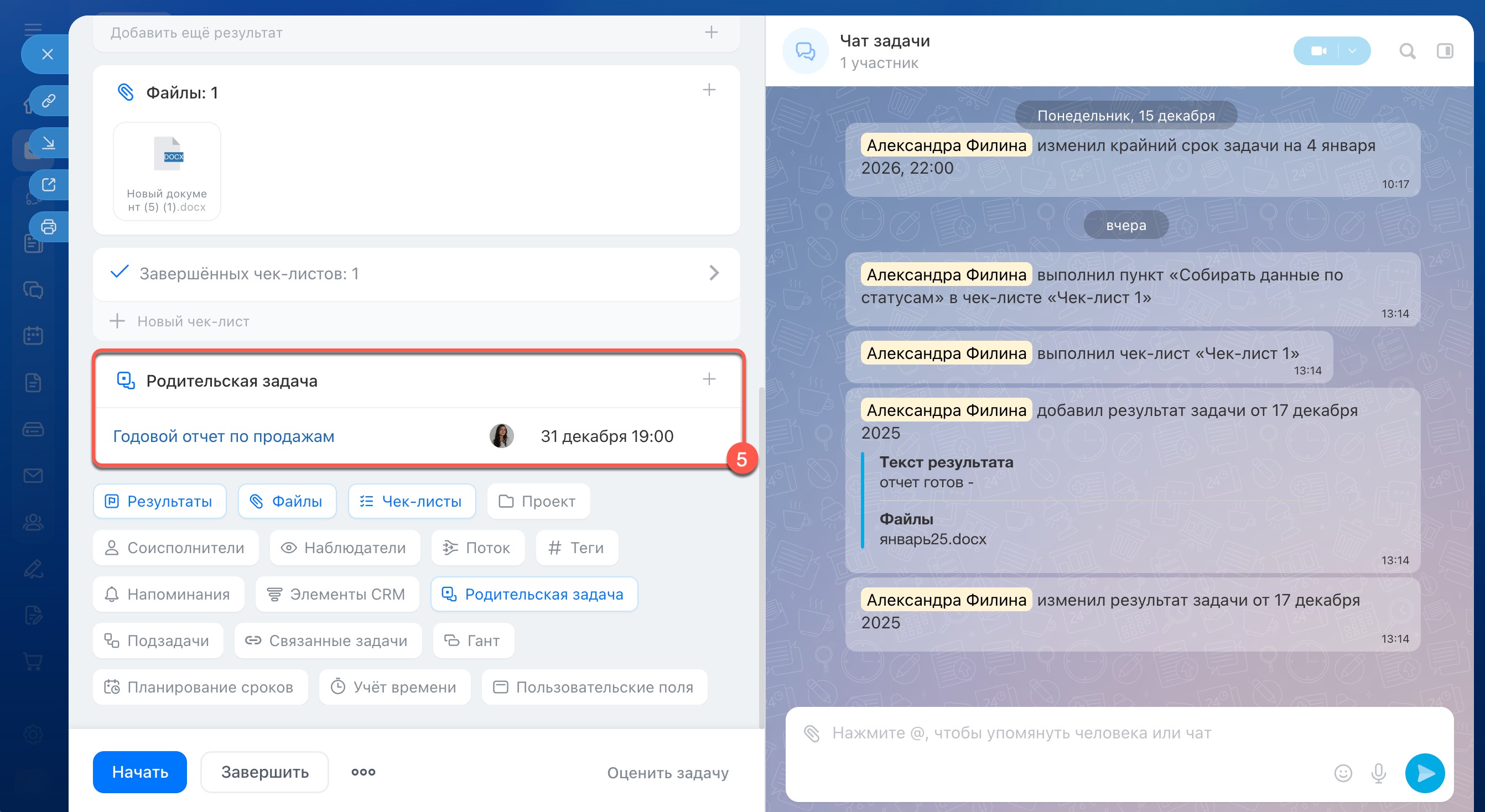Toggle the Результаты chip
This screenshot has width=1485, height=812.
pyautogui.click(x=159, y=501)
